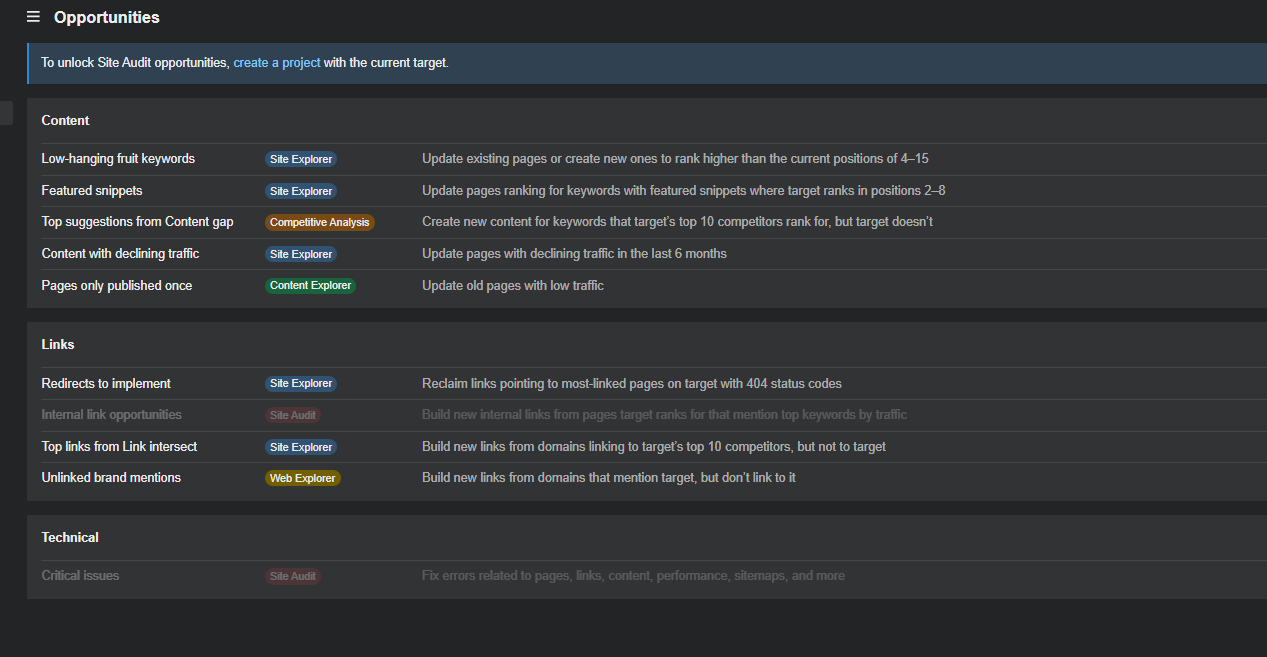1267x657 pixels.
Task: Click the Web Explorer yellow tag
Action: 303,479
